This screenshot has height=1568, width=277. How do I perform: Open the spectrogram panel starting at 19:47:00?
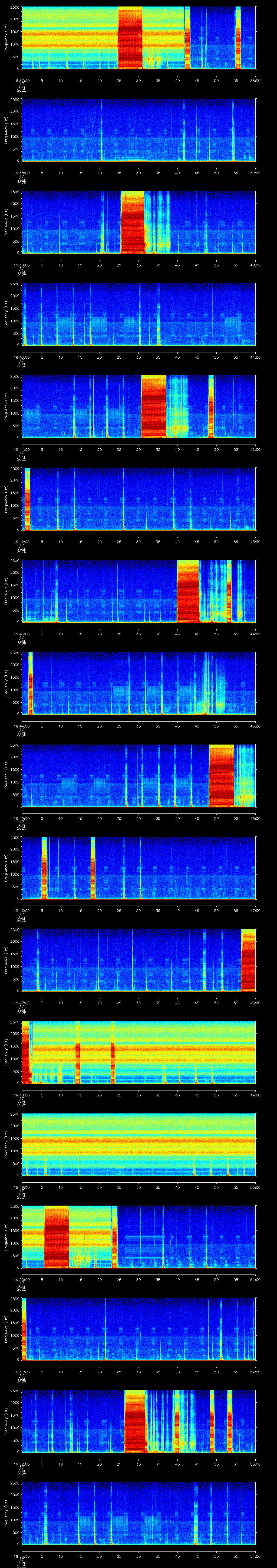[x=139, y=960]
